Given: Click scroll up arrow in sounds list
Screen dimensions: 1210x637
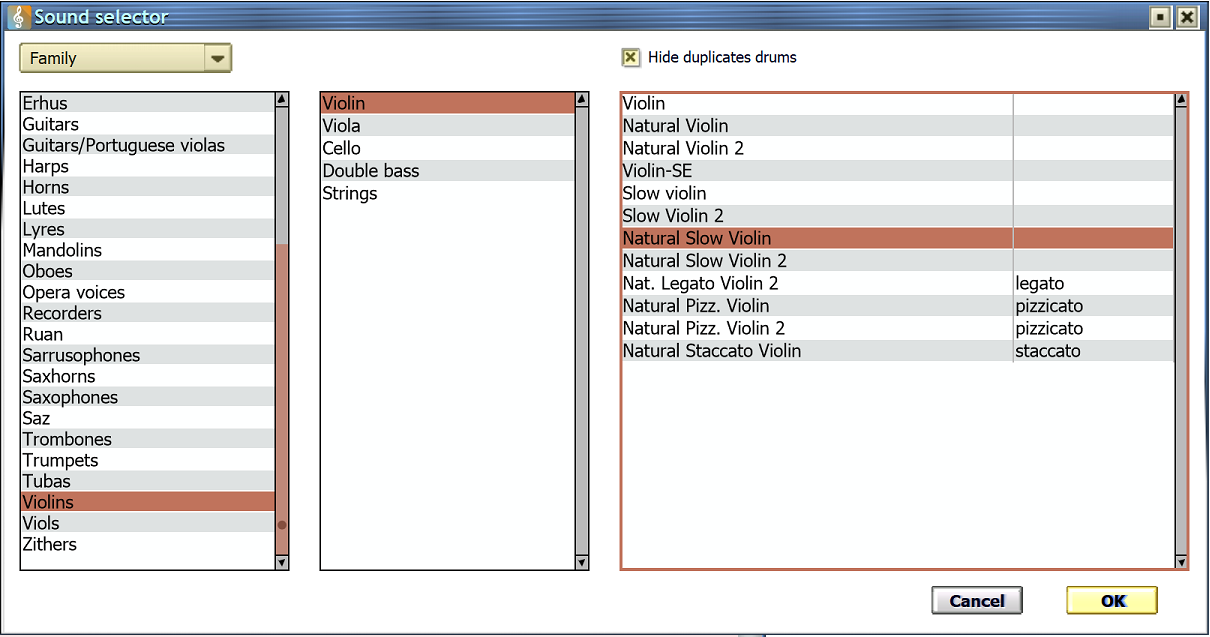Looking at the screenshot, I should pyautogui.click(x=1181, y=101).
